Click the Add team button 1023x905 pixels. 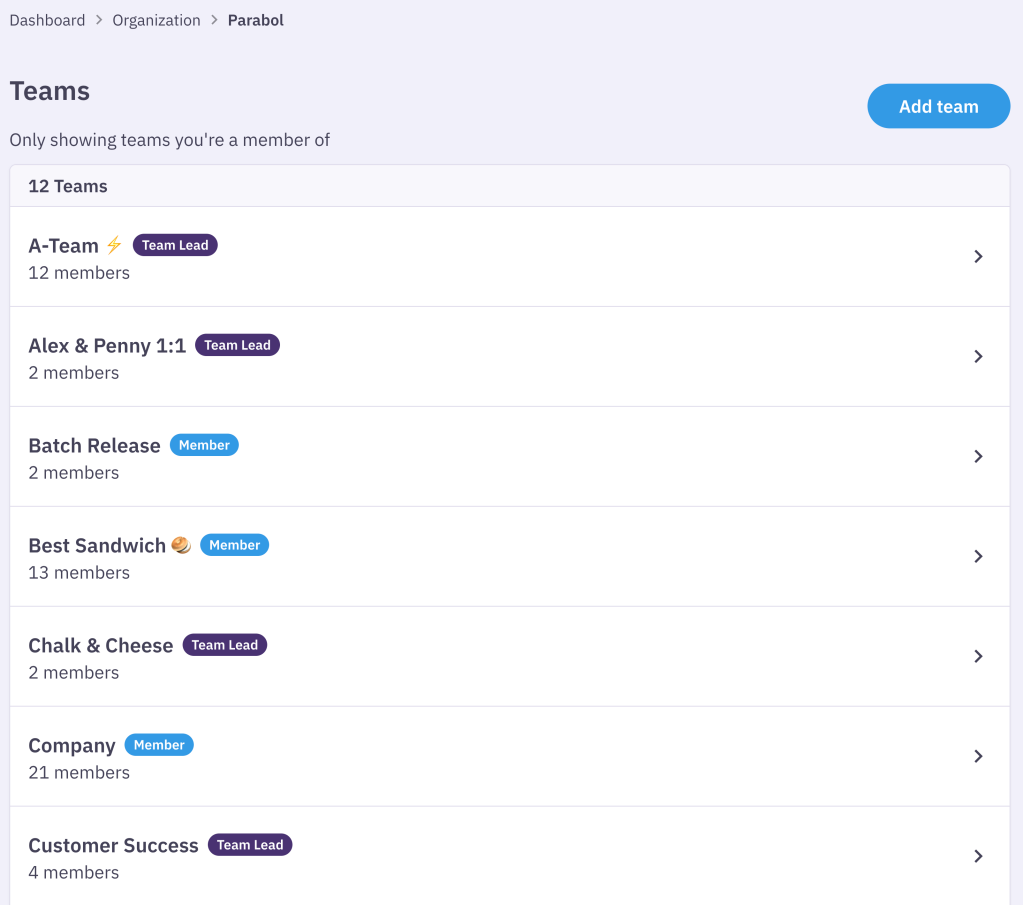(x=938, y=106)
